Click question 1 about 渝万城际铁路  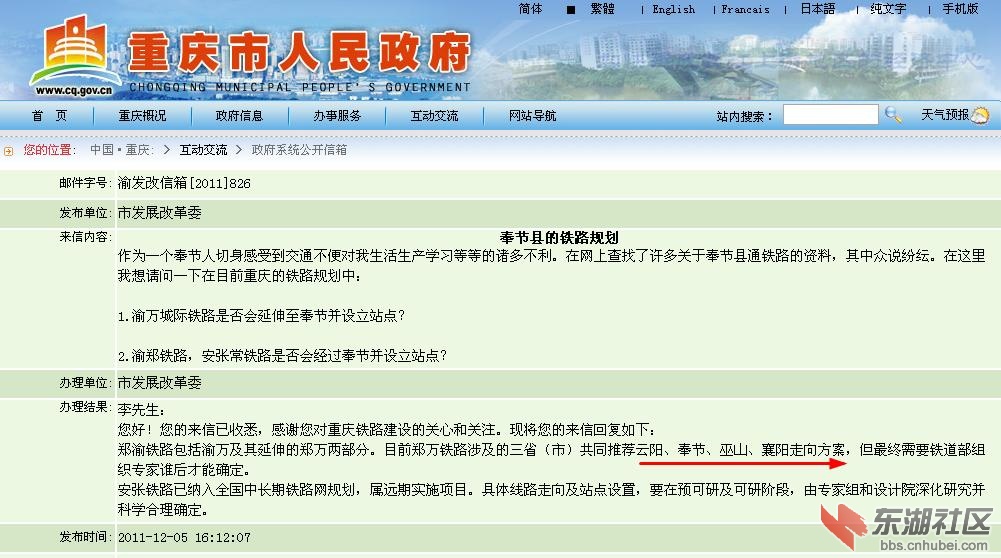[261, 316]
